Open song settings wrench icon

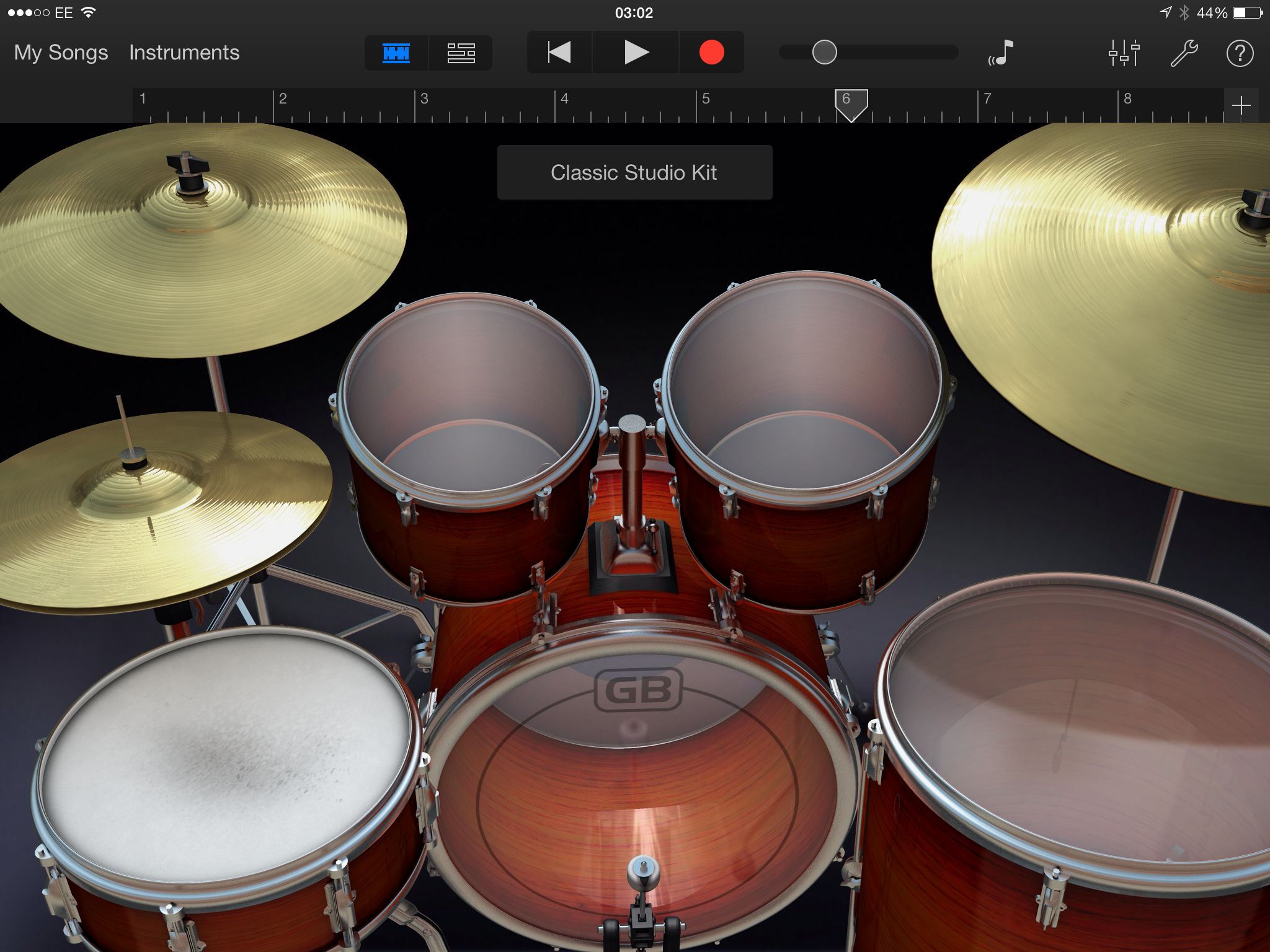coord(1183,53)
